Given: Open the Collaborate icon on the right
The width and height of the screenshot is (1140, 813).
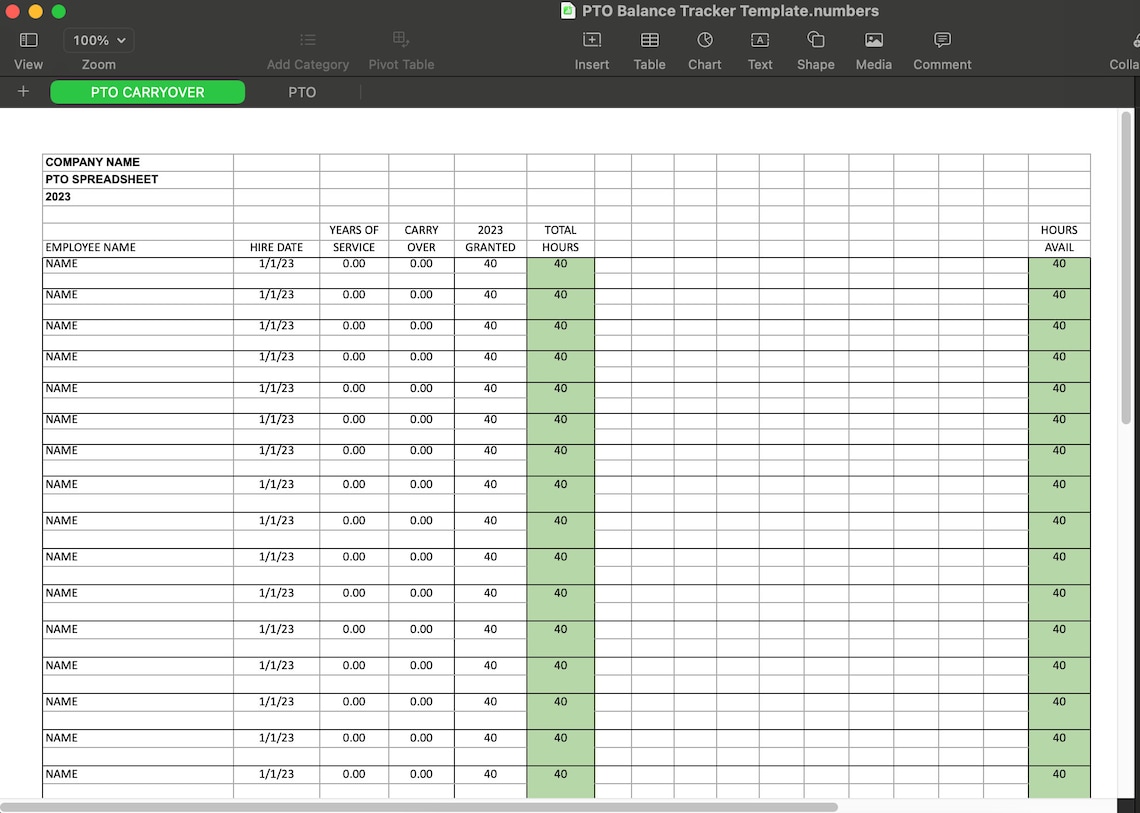Looking at the screenshot, I should [1133, 40].
